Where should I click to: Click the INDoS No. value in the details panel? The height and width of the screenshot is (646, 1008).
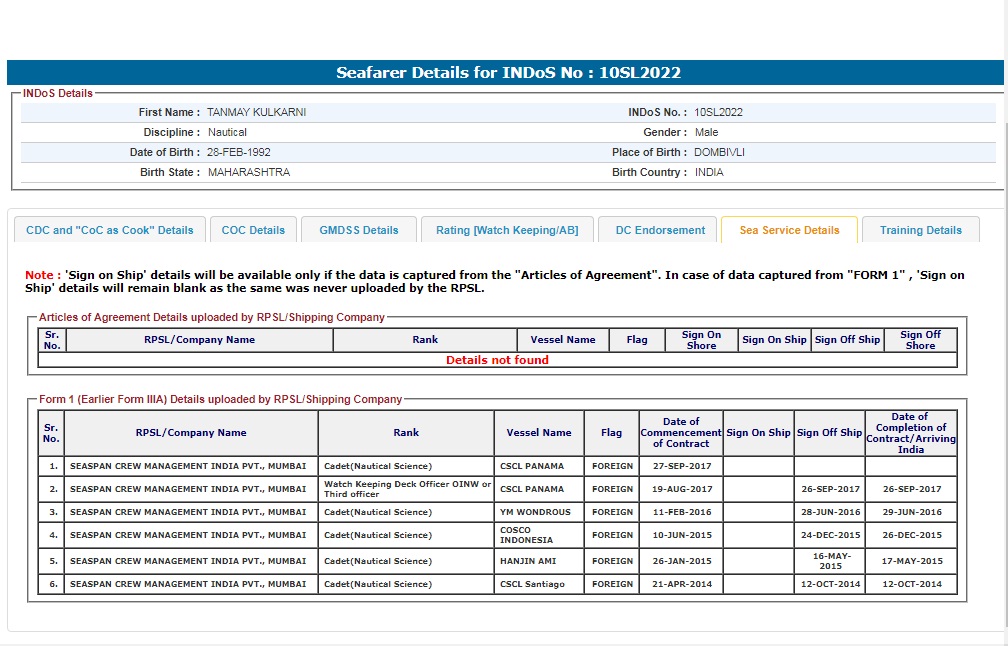point(718,113)
